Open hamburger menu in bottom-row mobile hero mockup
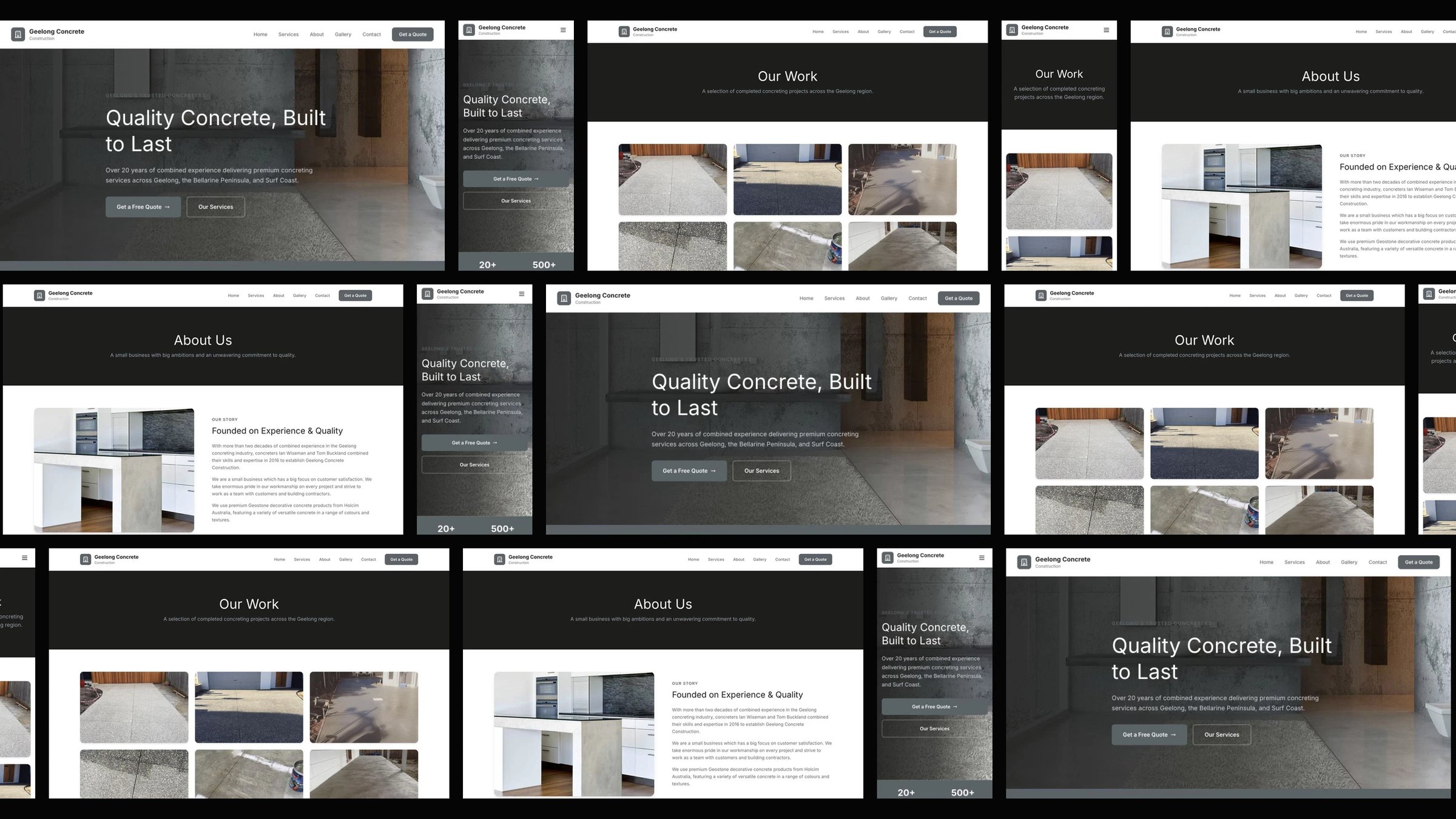The image size is (1456, 819). 982,558
